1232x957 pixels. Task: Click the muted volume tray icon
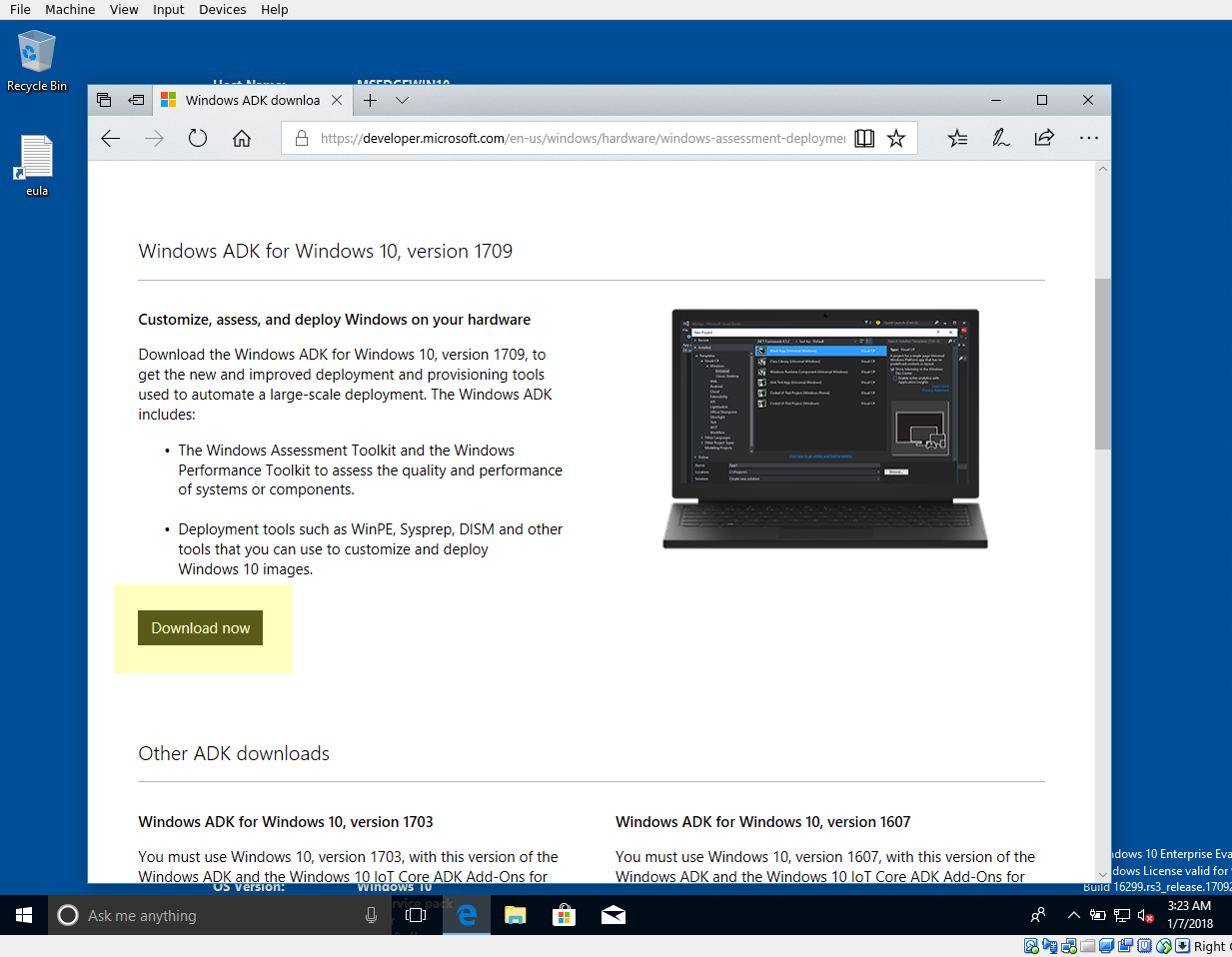point(1146,915)
